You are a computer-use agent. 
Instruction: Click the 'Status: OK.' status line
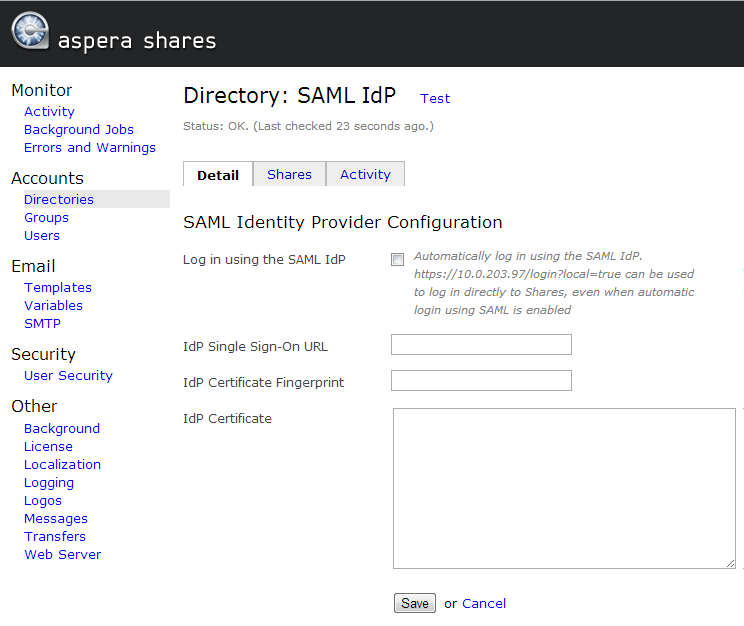[308, 126]
